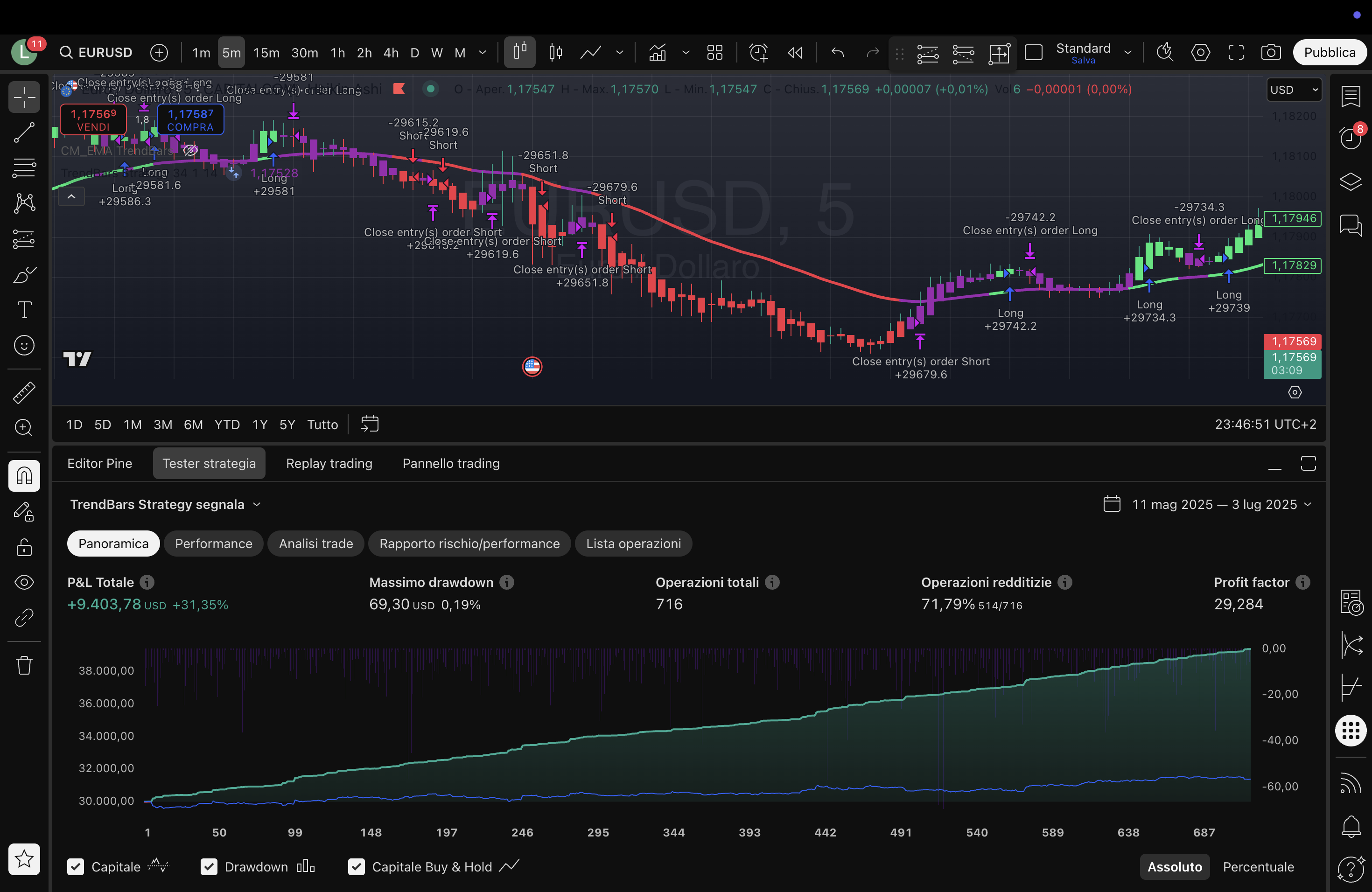Switch to the Editor Pine tab

(x=100, y=463)
